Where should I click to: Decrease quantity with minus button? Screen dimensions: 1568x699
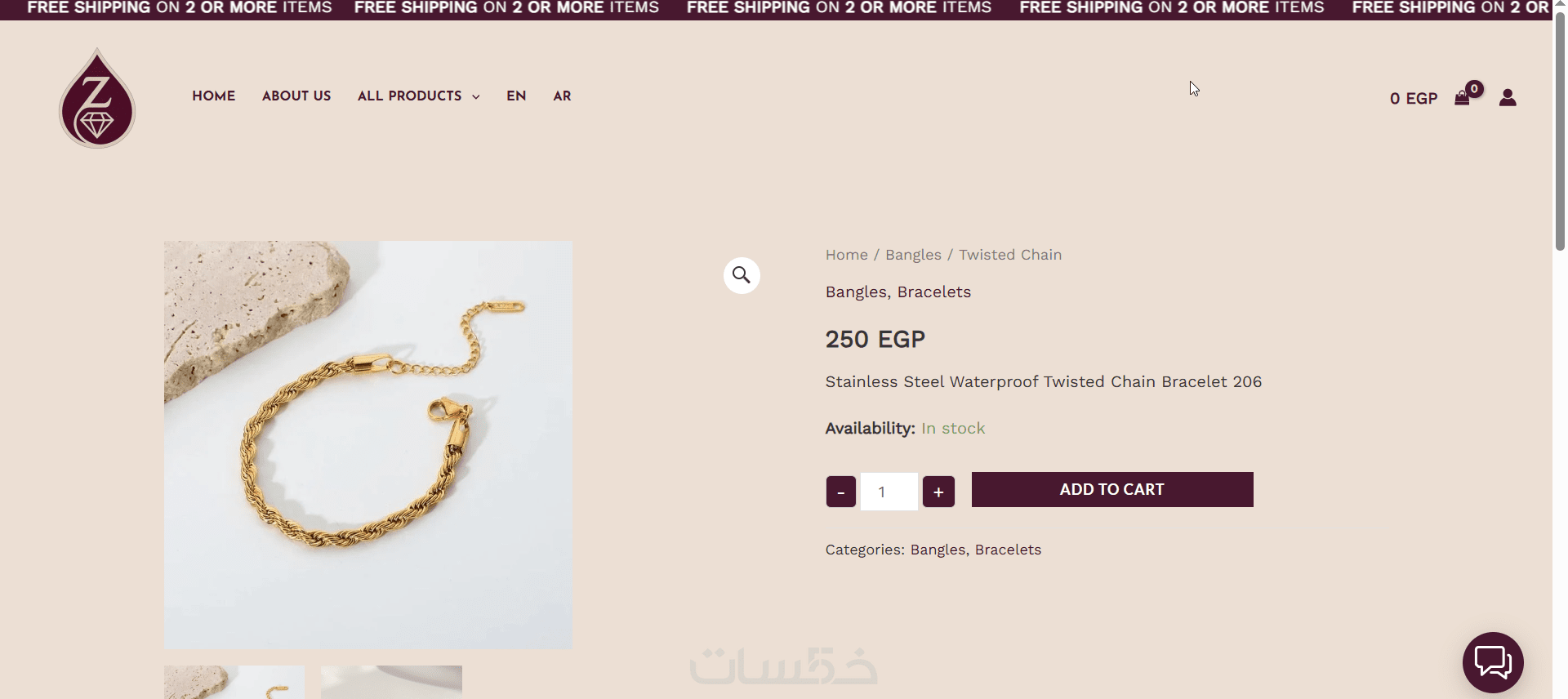tap(840, 492)
